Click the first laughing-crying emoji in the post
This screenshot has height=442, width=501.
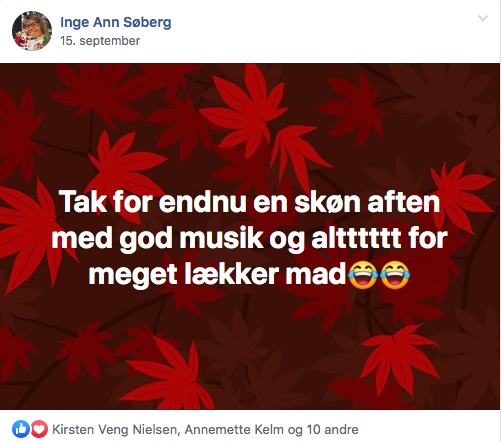pyautogui.click(x=363, y=275)
